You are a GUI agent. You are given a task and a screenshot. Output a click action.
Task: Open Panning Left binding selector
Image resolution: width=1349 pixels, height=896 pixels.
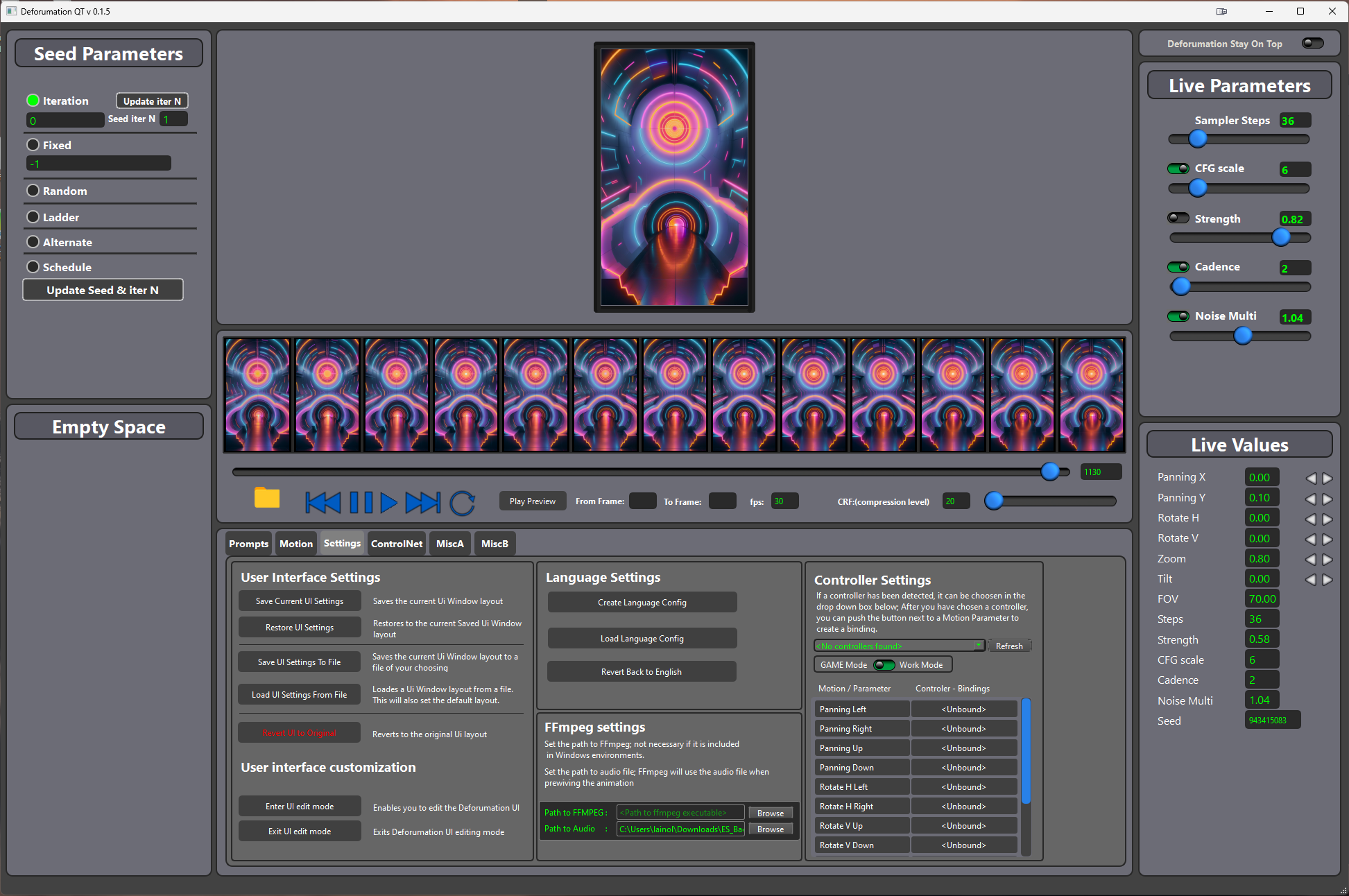(963, 709)
